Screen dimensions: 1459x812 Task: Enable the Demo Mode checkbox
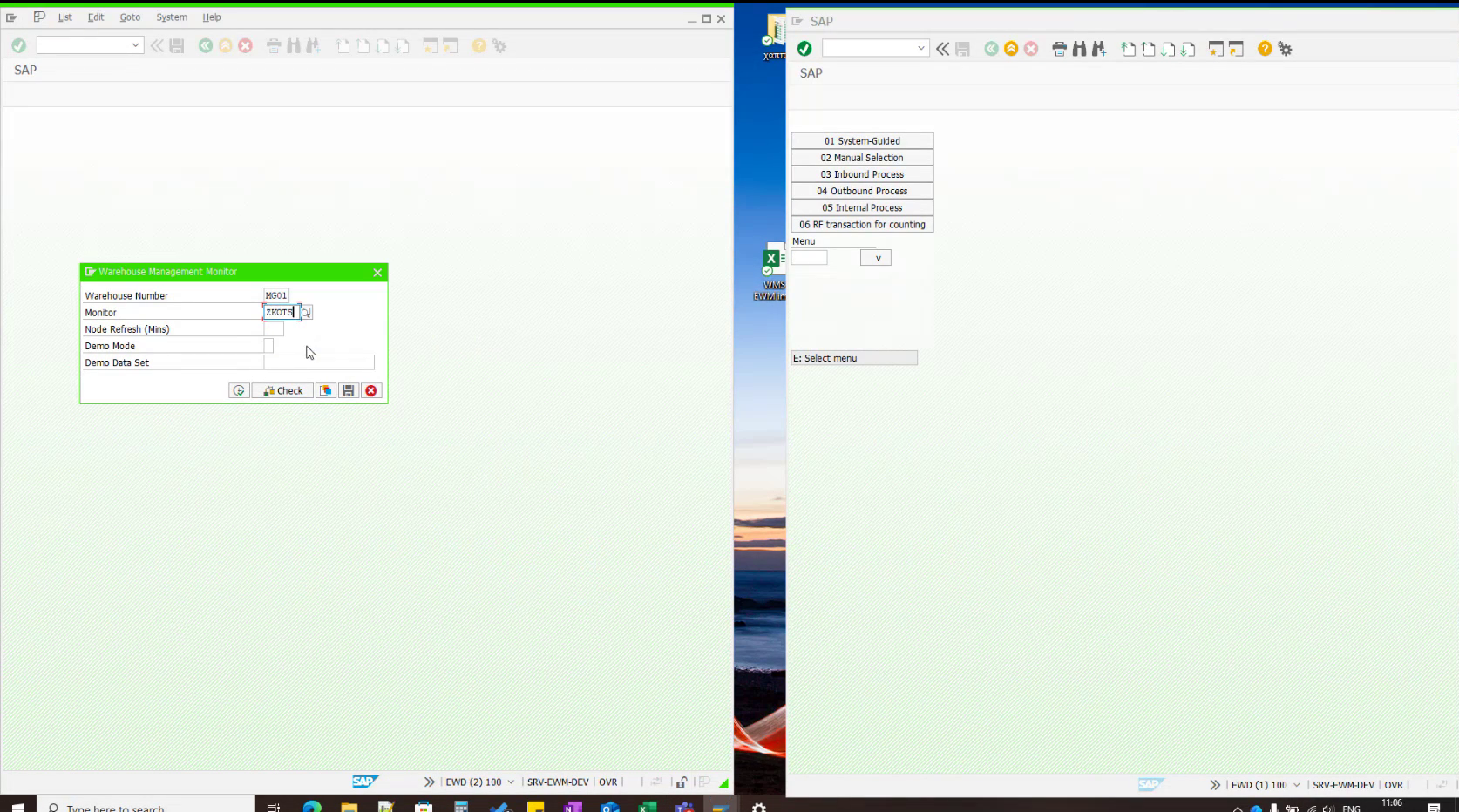point(268,345)
